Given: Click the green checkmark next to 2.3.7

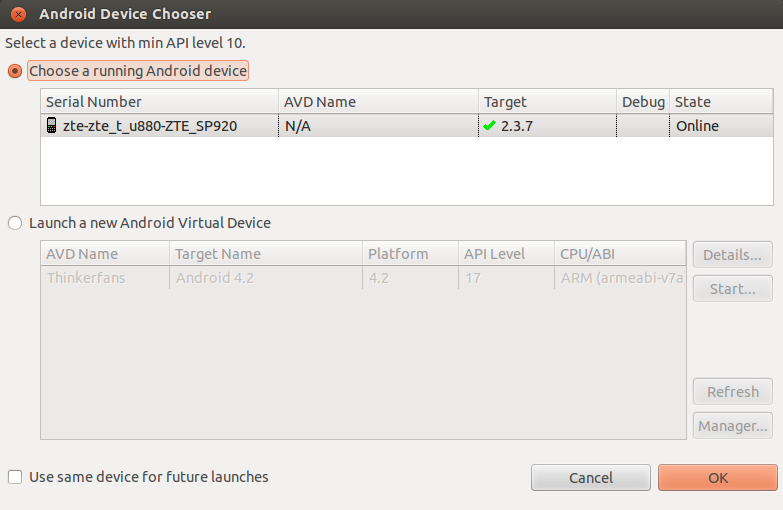Looking at the screenshot, I should pyautogui.click(x=489, y=125).
